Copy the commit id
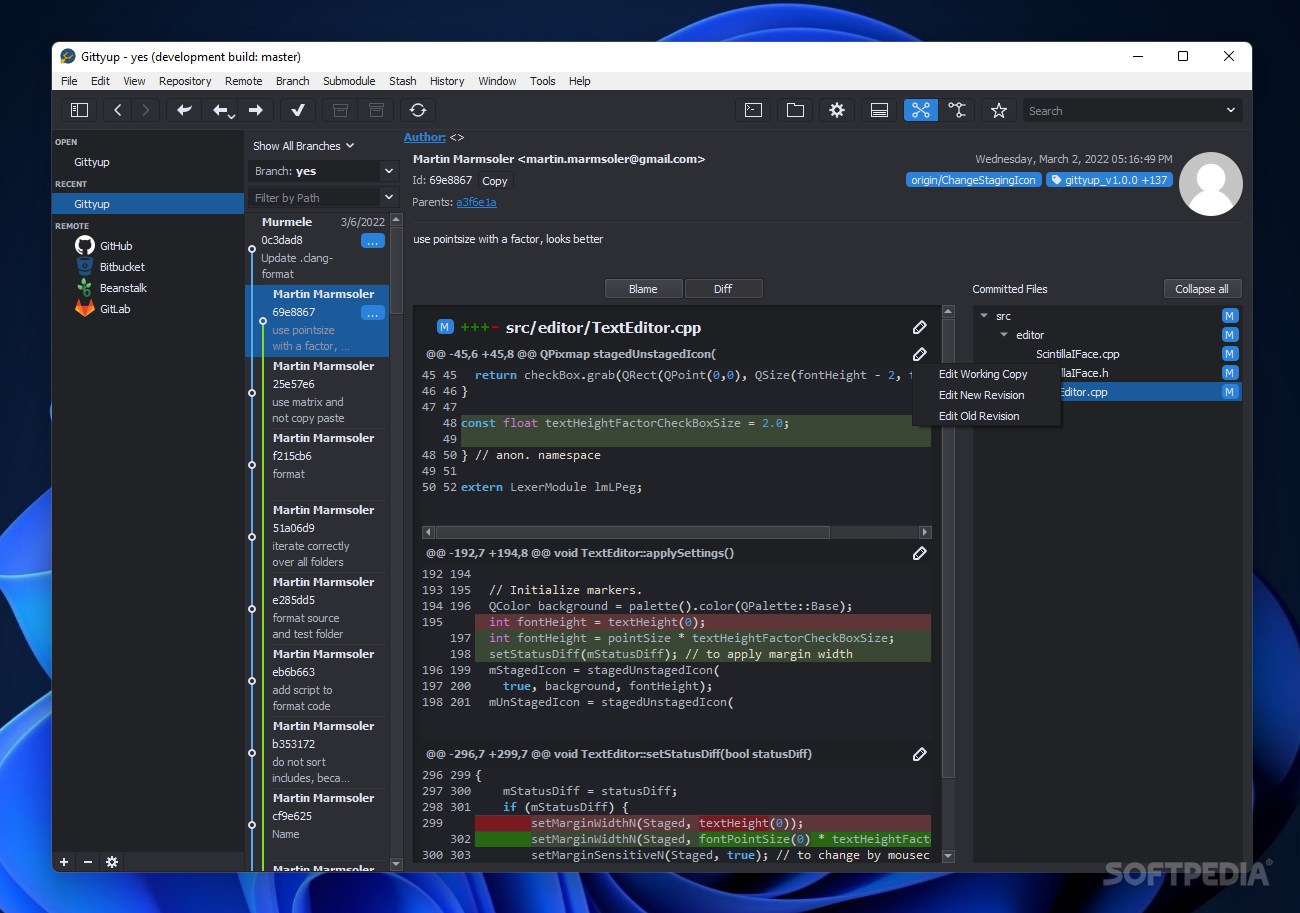 coord(495,181)
